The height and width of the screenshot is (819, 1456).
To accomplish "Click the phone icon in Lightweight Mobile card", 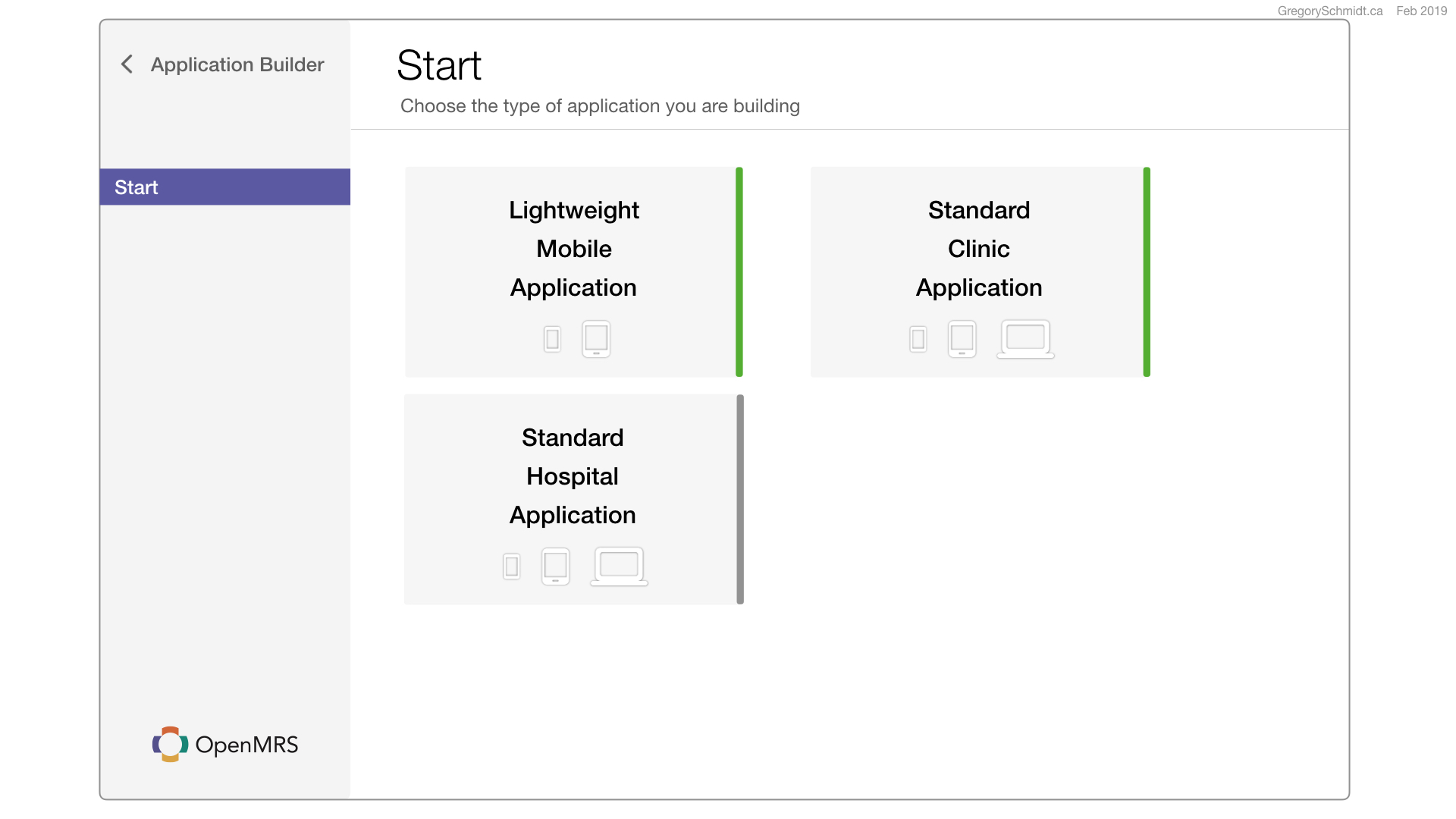I will click(x=552, y=339).
